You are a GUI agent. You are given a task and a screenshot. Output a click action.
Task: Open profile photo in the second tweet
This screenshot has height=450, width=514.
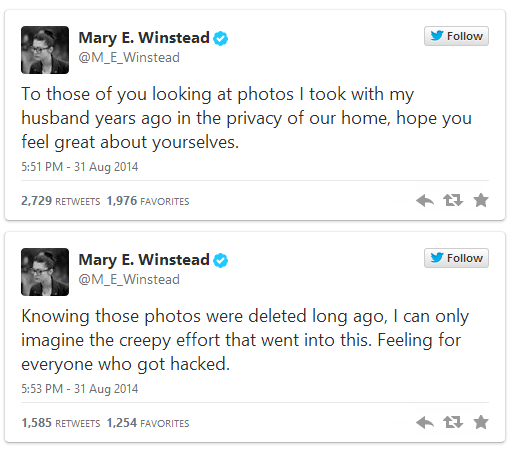pos(45,272)
